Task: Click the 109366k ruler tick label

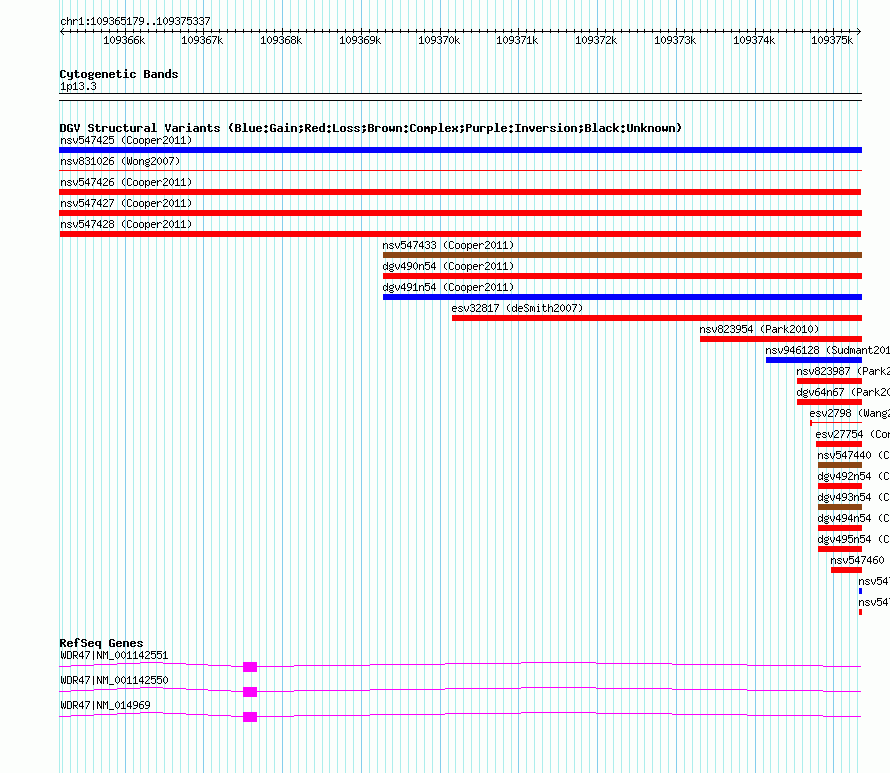Action: pyautogui.click(x=124, y=40)
